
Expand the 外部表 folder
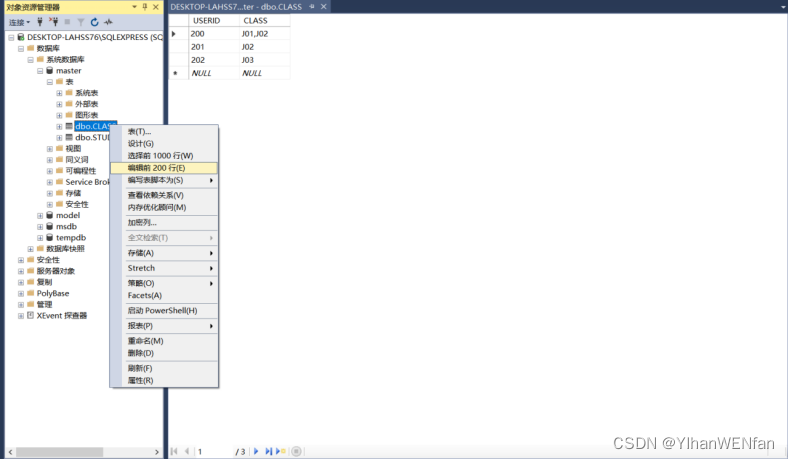(x=59, y=104)
